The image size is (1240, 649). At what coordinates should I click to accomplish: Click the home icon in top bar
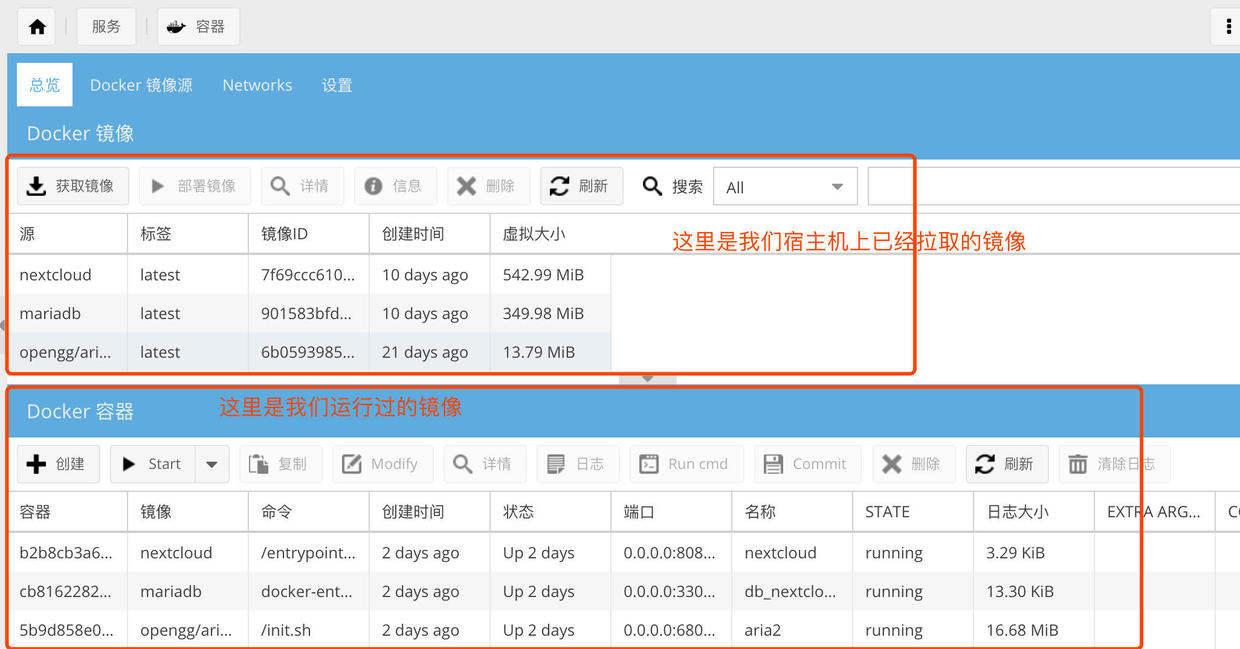coord(36,26)
